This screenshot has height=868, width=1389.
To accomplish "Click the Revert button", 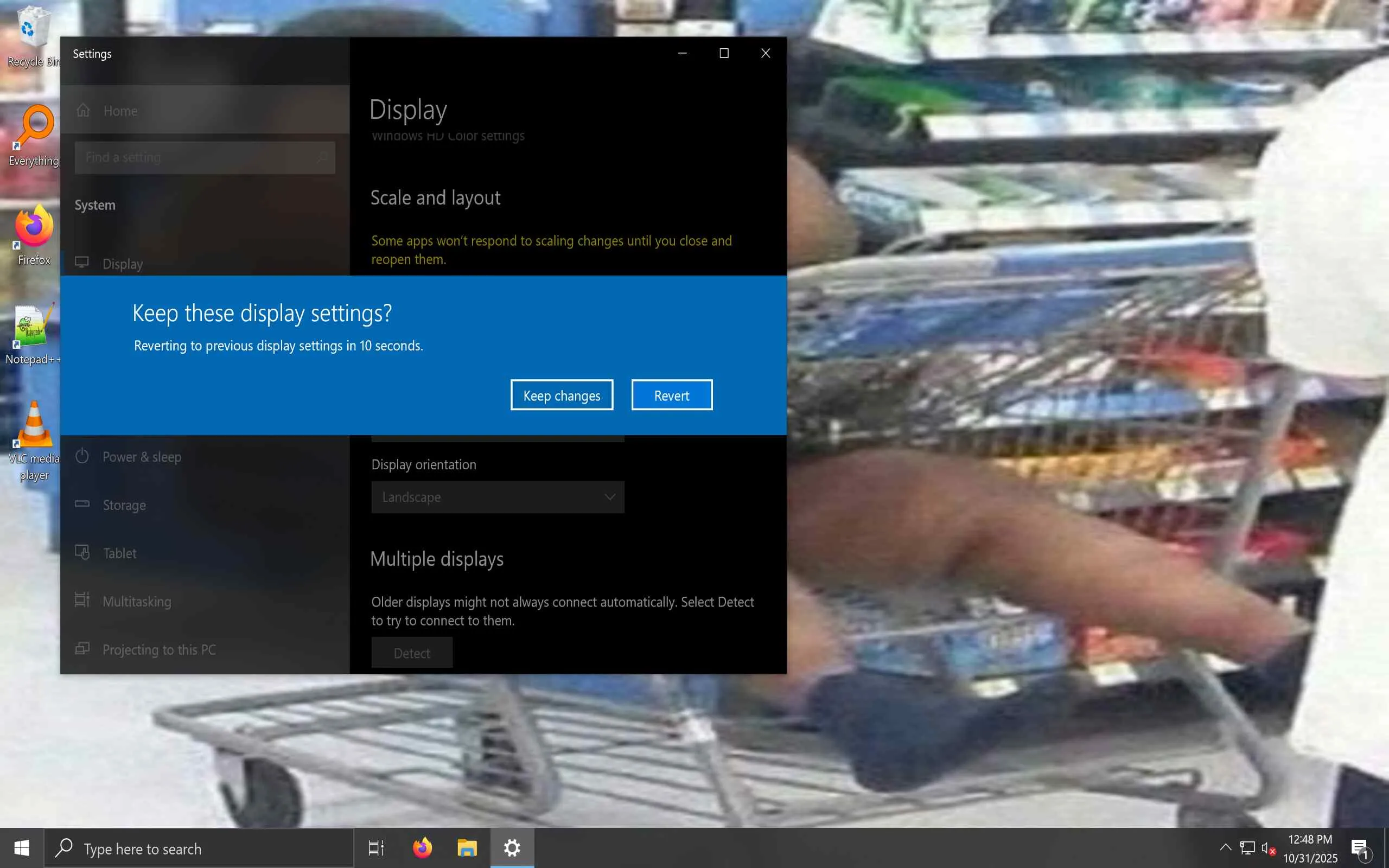I will 672,395.
